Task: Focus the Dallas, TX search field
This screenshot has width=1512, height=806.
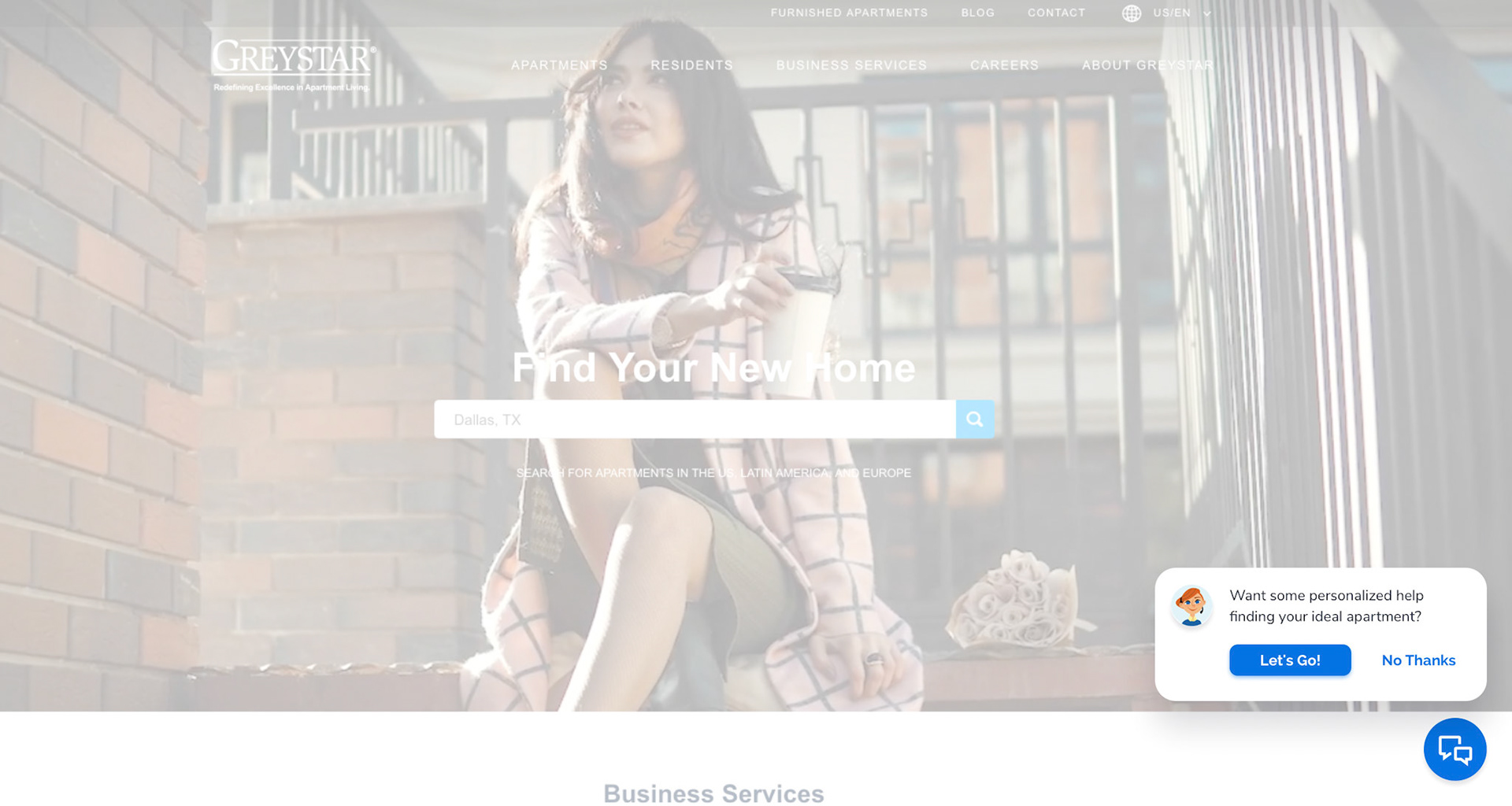Action: tap(695, 420)
